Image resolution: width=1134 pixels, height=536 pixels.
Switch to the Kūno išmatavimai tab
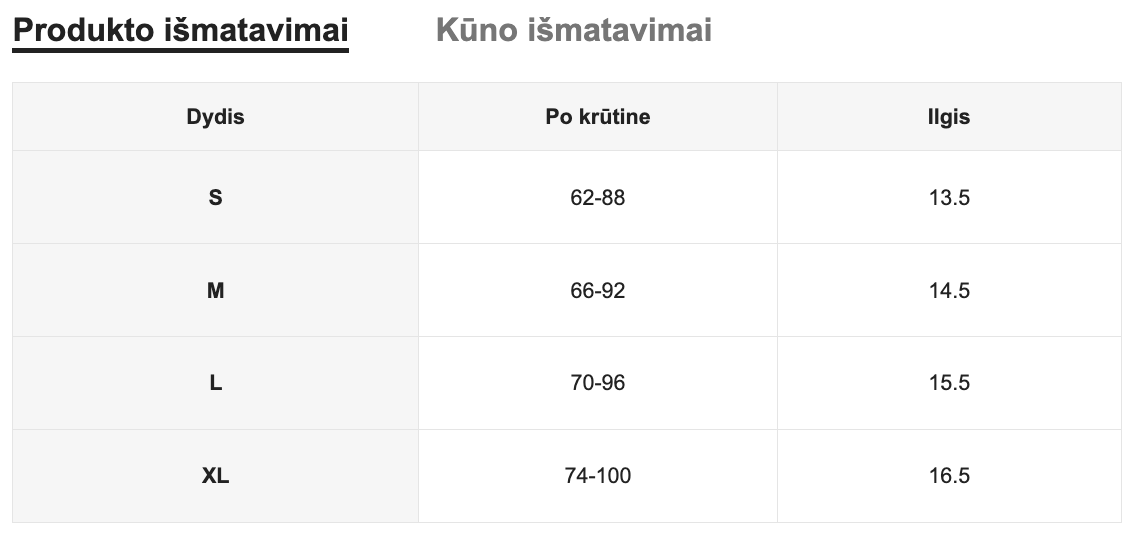pos(574,30)
